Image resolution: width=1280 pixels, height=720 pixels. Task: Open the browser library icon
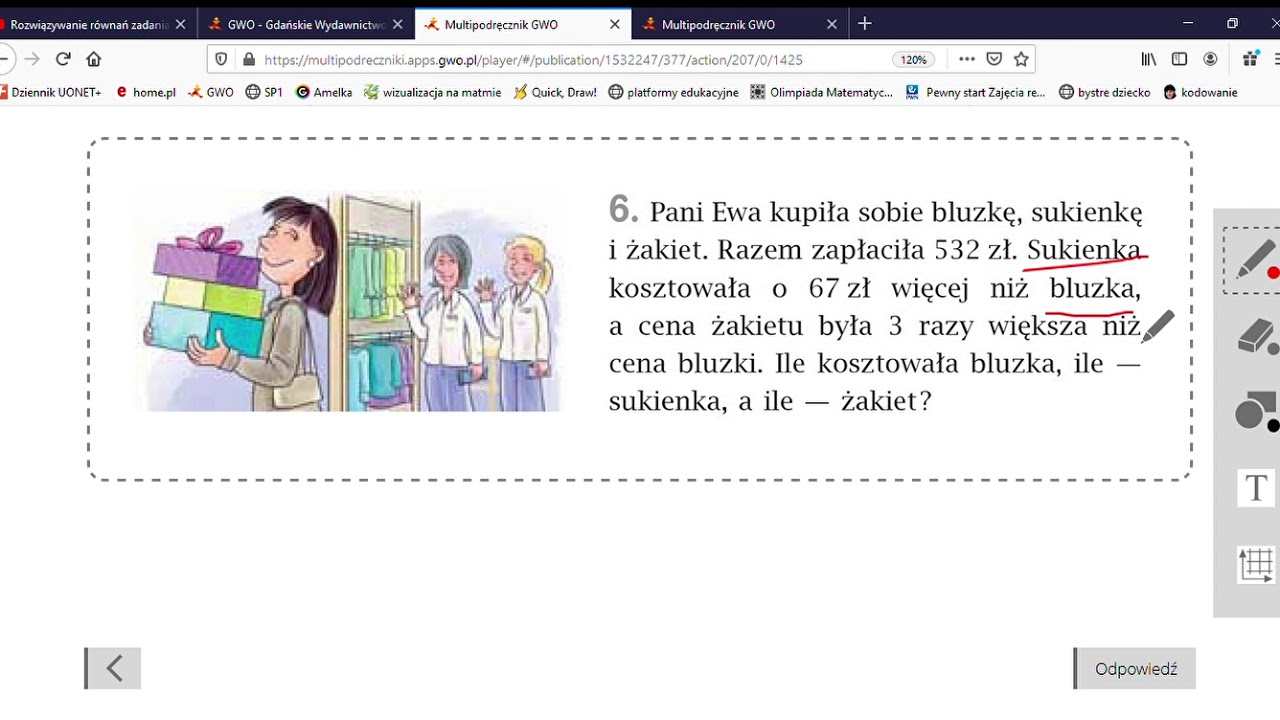click(x=1149, y=59)
